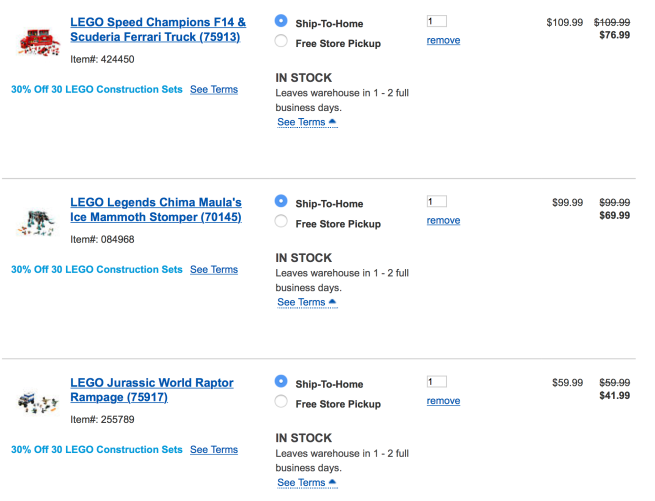Choose Free Store Pickup for Ice Mammoth Stomper

[281, 222]
